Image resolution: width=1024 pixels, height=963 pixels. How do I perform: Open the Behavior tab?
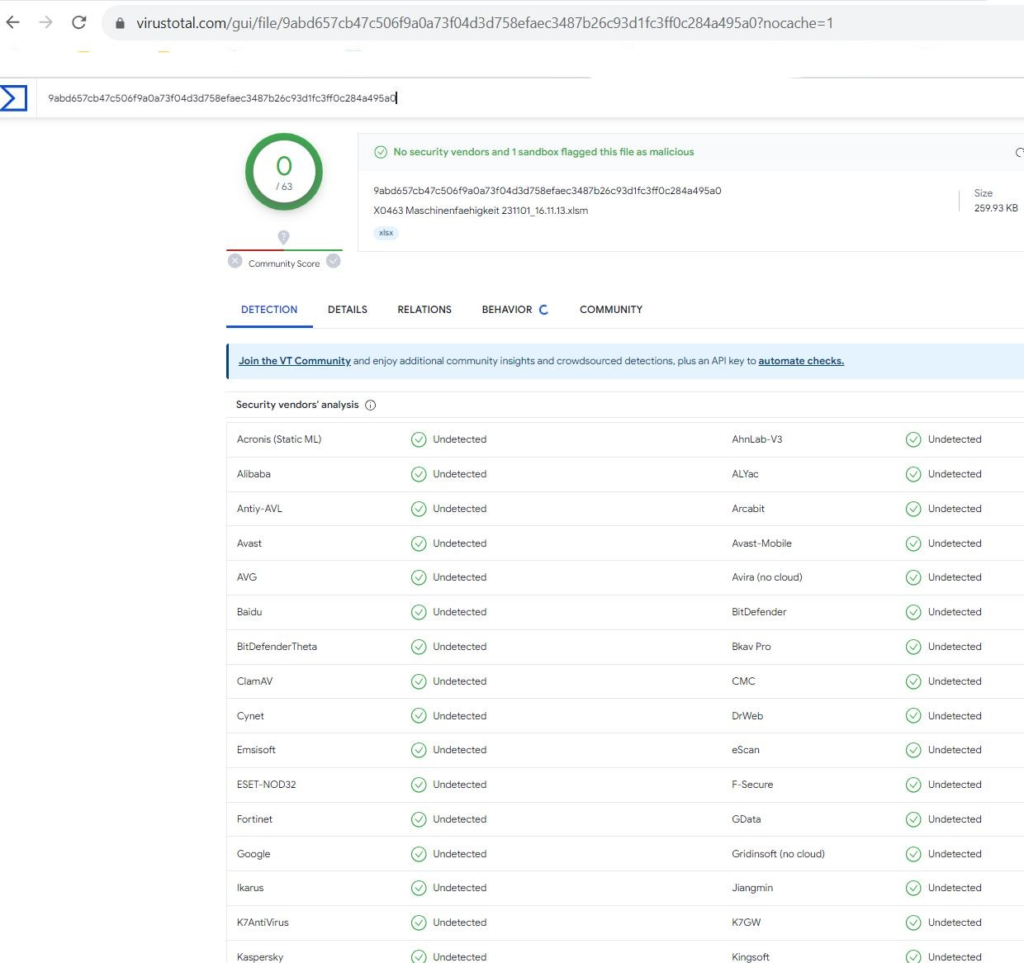(507, 310)
